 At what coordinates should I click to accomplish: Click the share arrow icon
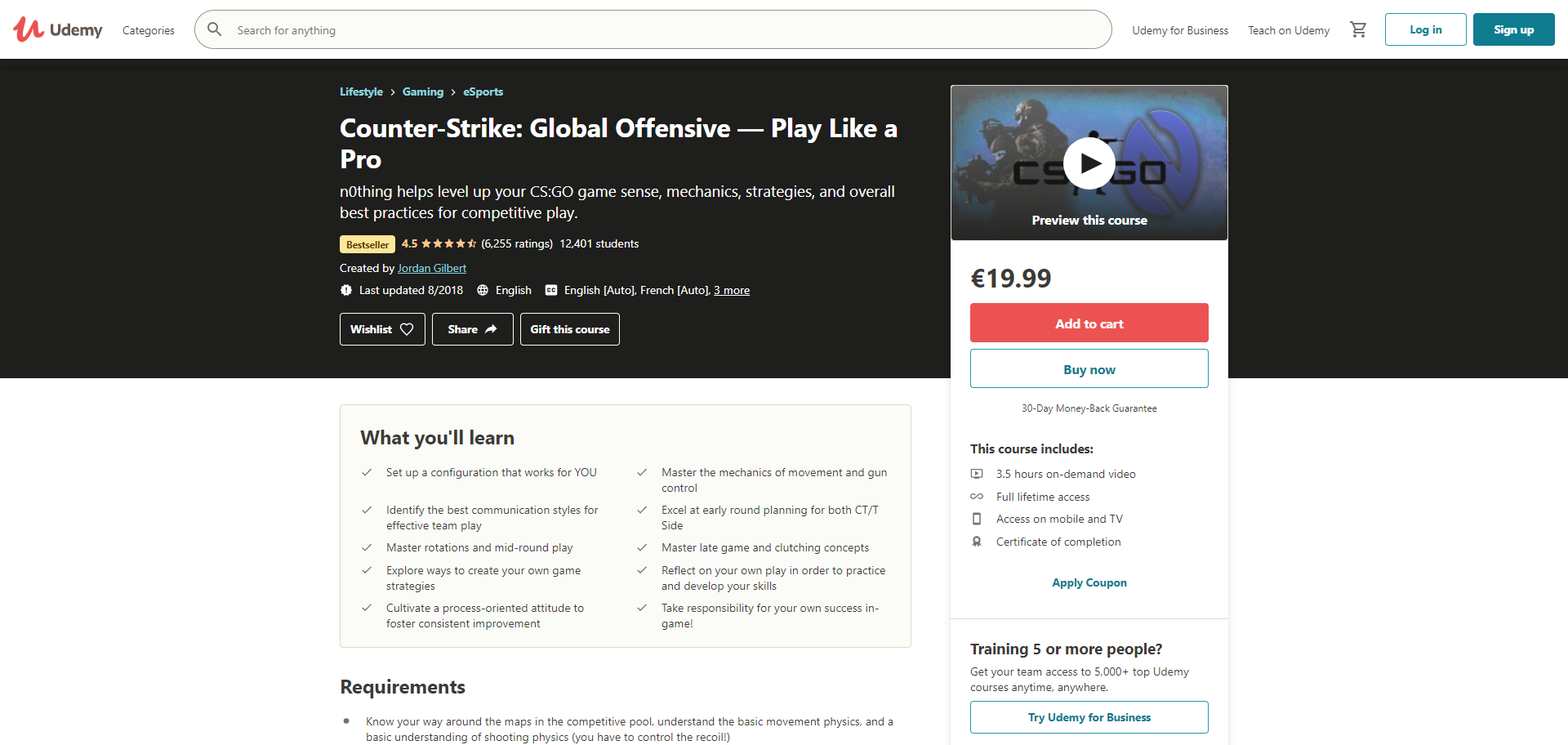pyautogui.click(x=491, y=329)
